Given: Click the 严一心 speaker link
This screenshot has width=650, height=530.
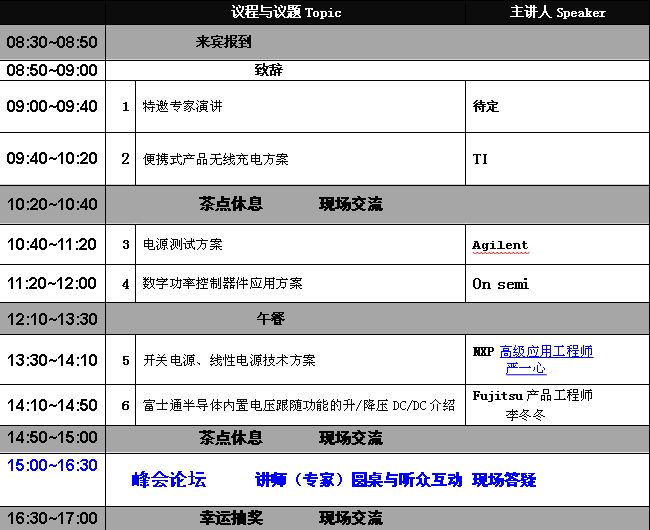Looking at the screenshot, I should [526, 369].
